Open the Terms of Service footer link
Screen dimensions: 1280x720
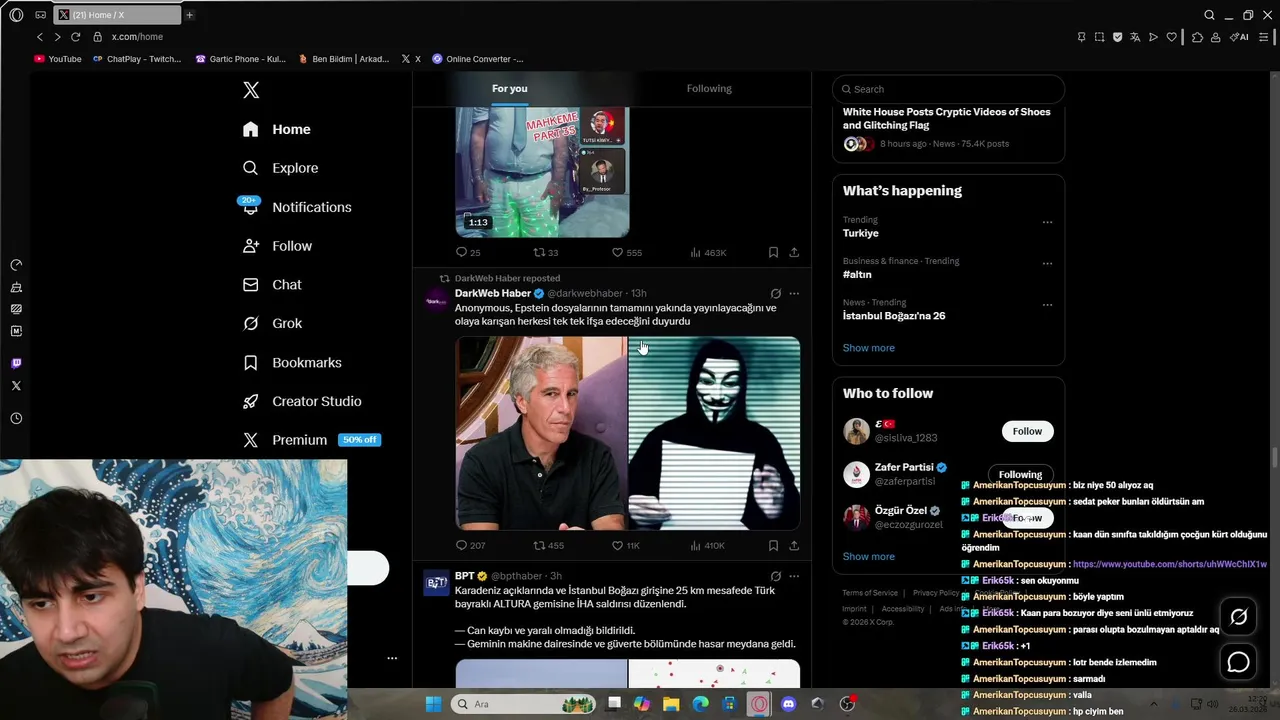[x=870, y=593]
